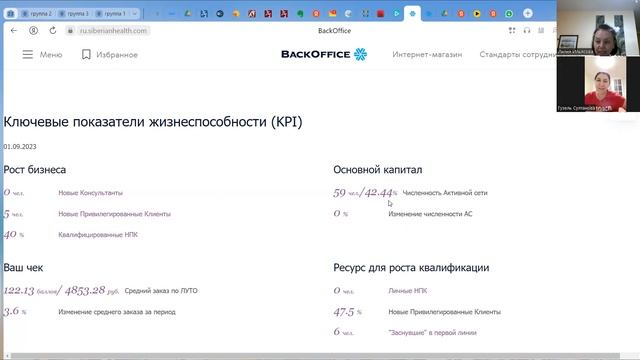Reload the page with the refresh icon
640x360 pixels.
53,31
